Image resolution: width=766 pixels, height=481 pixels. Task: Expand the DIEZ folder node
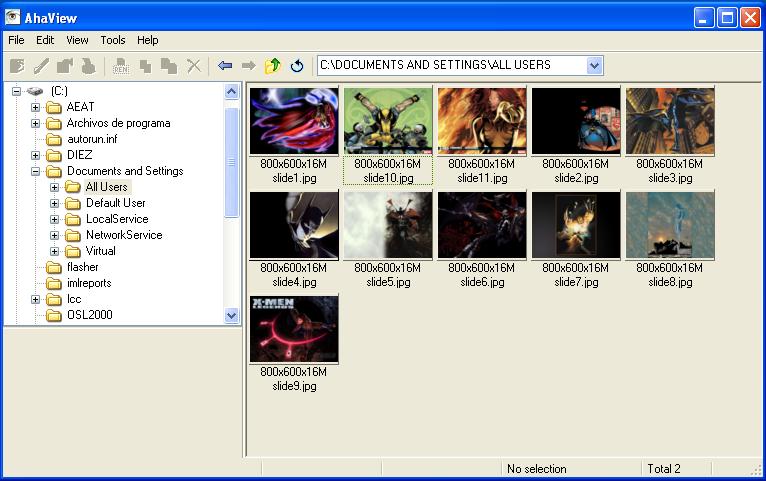click(35, 155)
